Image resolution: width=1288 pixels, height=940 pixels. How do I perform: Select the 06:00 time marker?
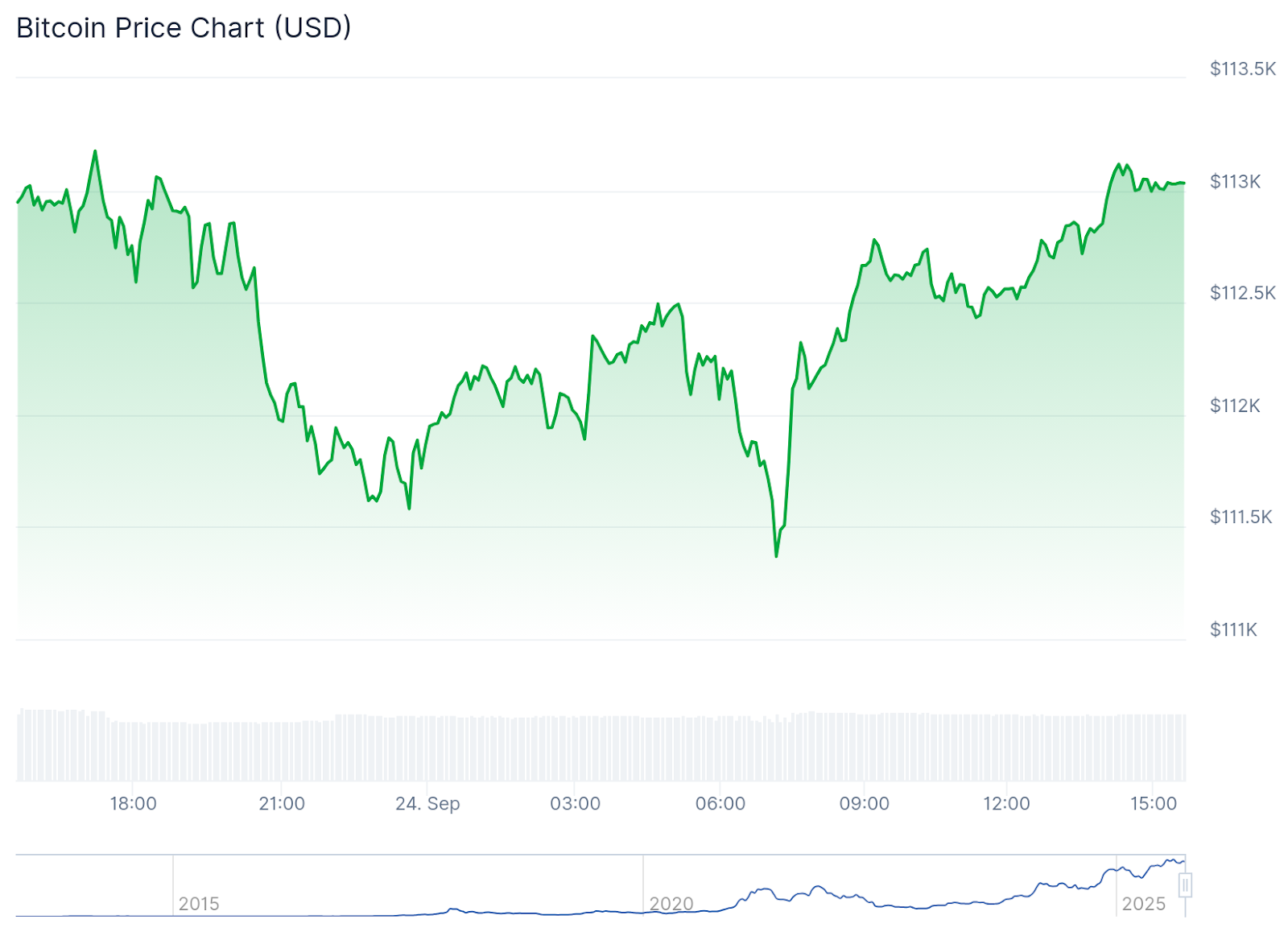point(720,803)
